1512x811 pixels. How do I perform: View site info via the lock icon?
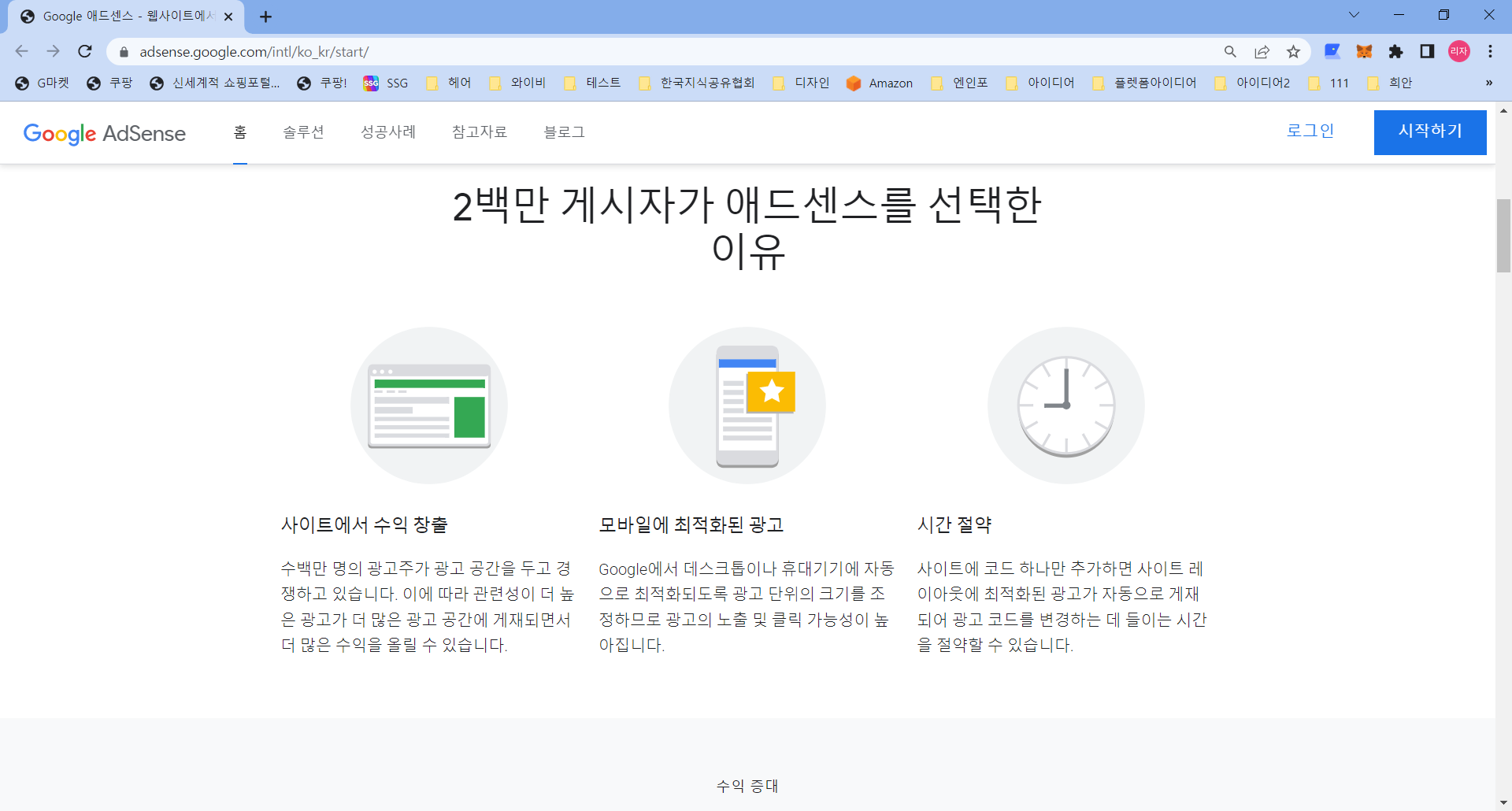click(x=124, y=52)
